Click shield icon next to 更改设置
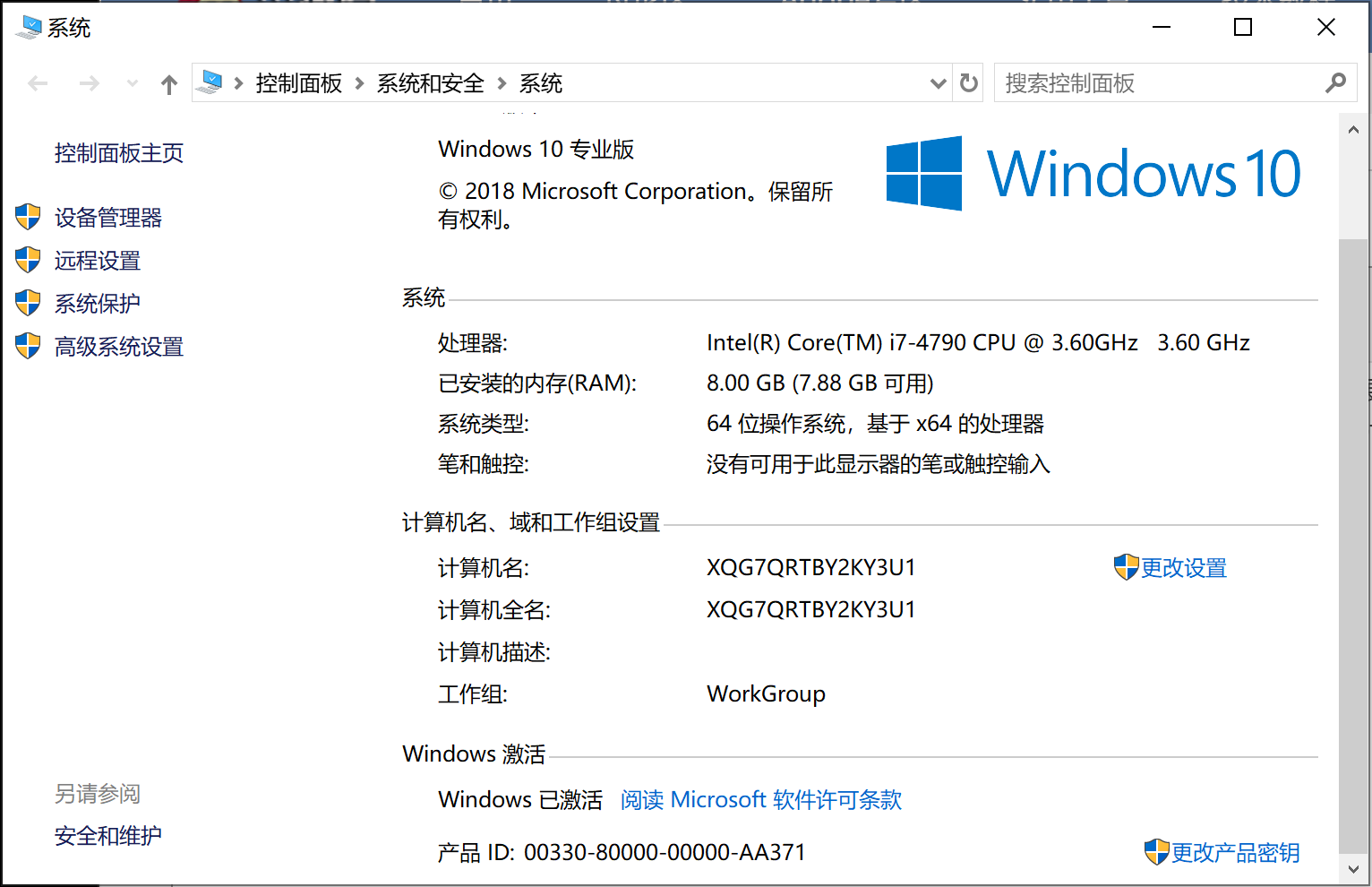Screen dimensions: 1372x887 pos(1126,567)
